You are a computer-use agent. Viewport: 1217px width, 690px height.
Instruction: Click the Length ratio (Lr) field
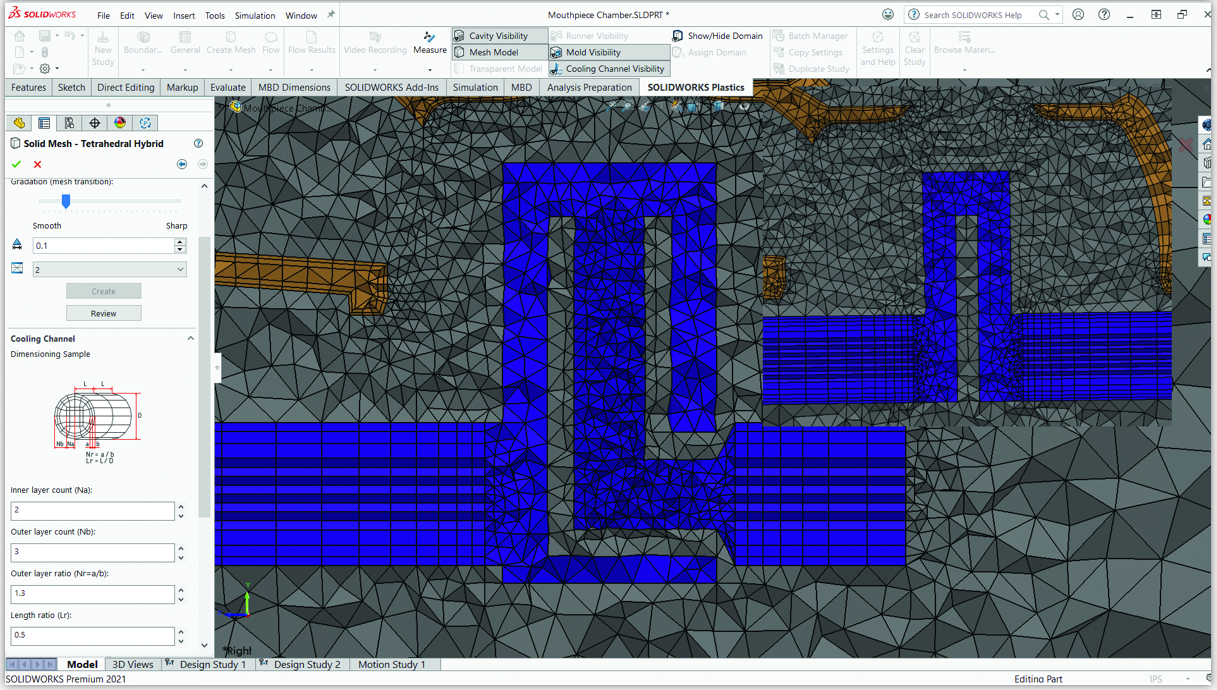click(x=92, y=635)
